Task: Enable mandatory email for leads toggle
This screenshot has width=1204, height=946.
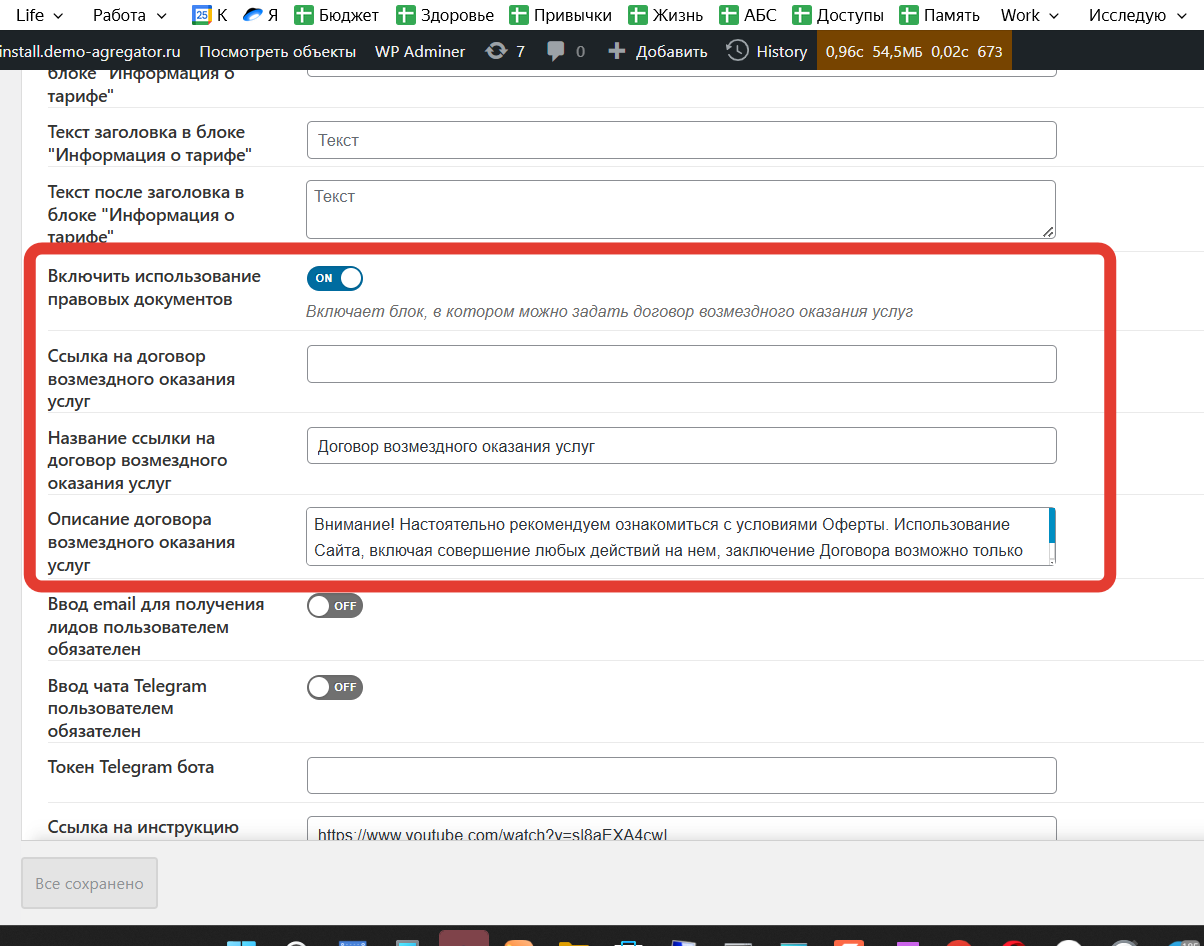Action: click(x=335, y=606)
